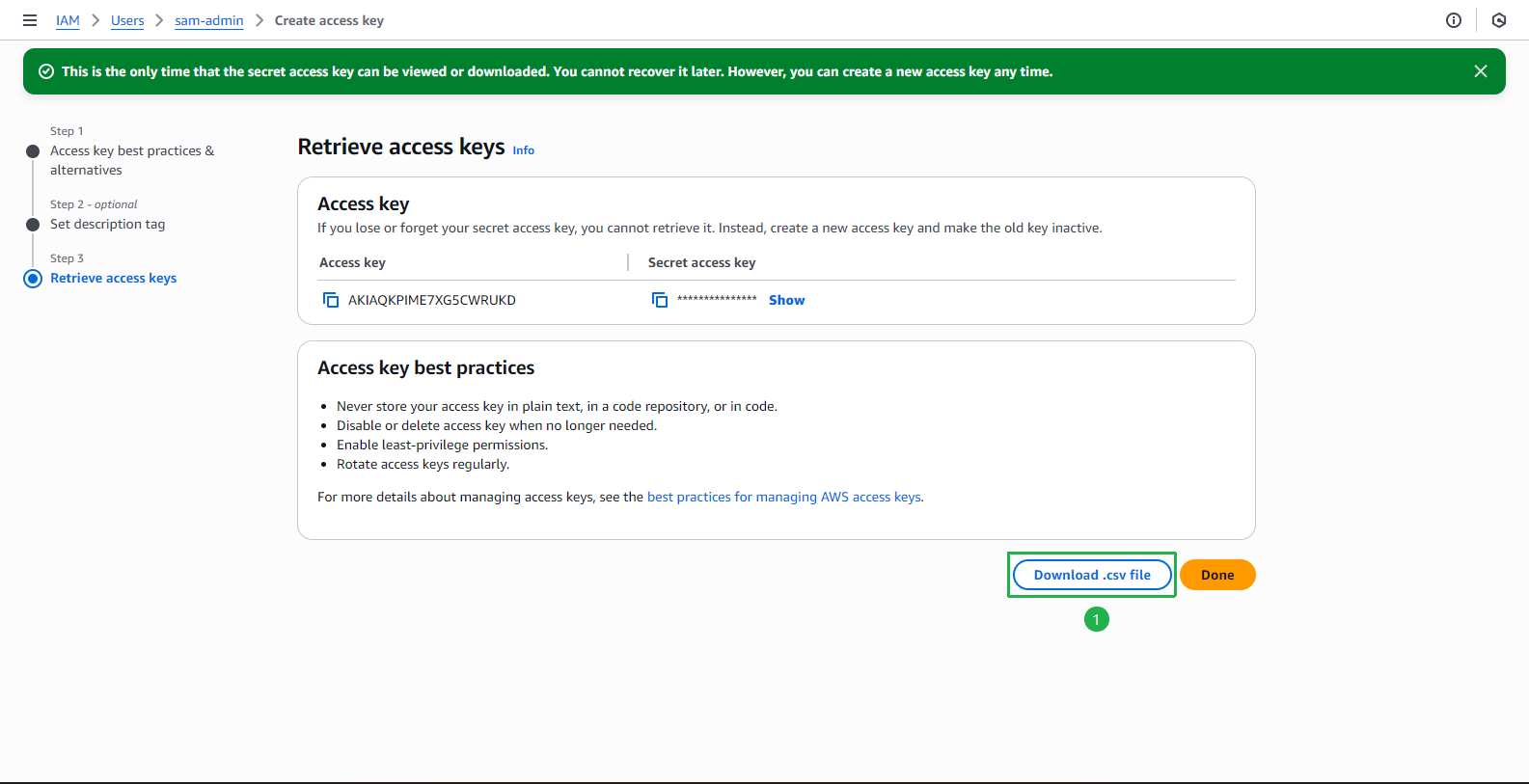Select step 1 Access key best practices & alternatives
The height and width of the screenshot is (784, 1529).
point(132,160)
